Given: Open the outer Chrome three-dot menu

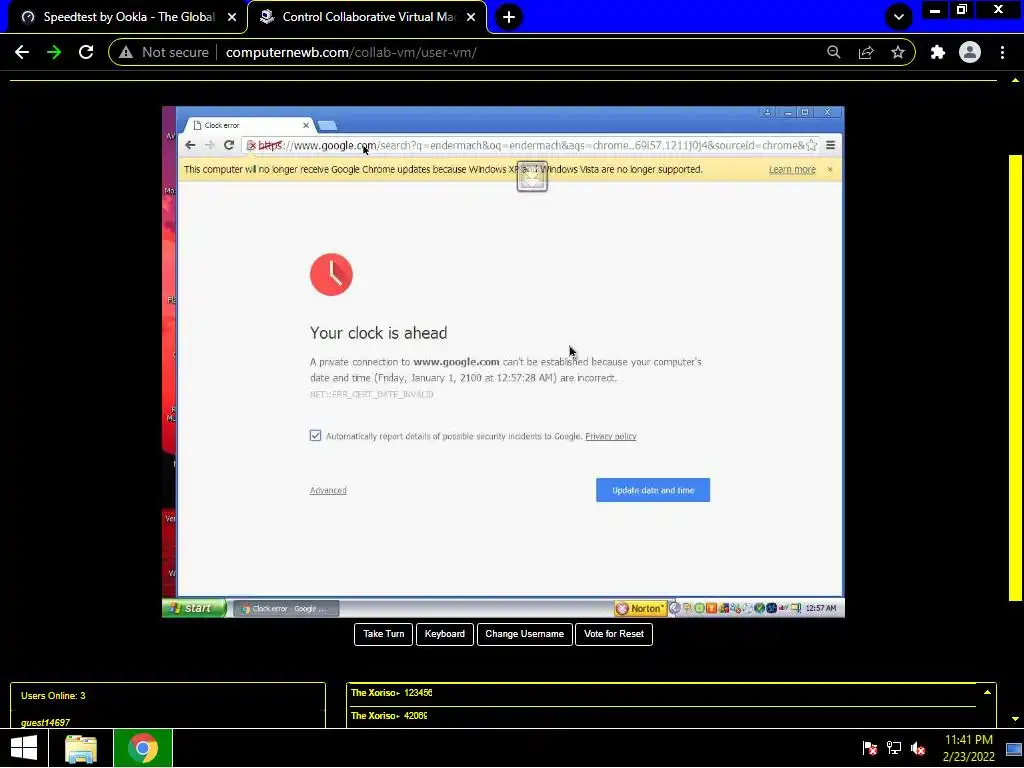Looking at the screenshot, I should [x=1002, y=52].
